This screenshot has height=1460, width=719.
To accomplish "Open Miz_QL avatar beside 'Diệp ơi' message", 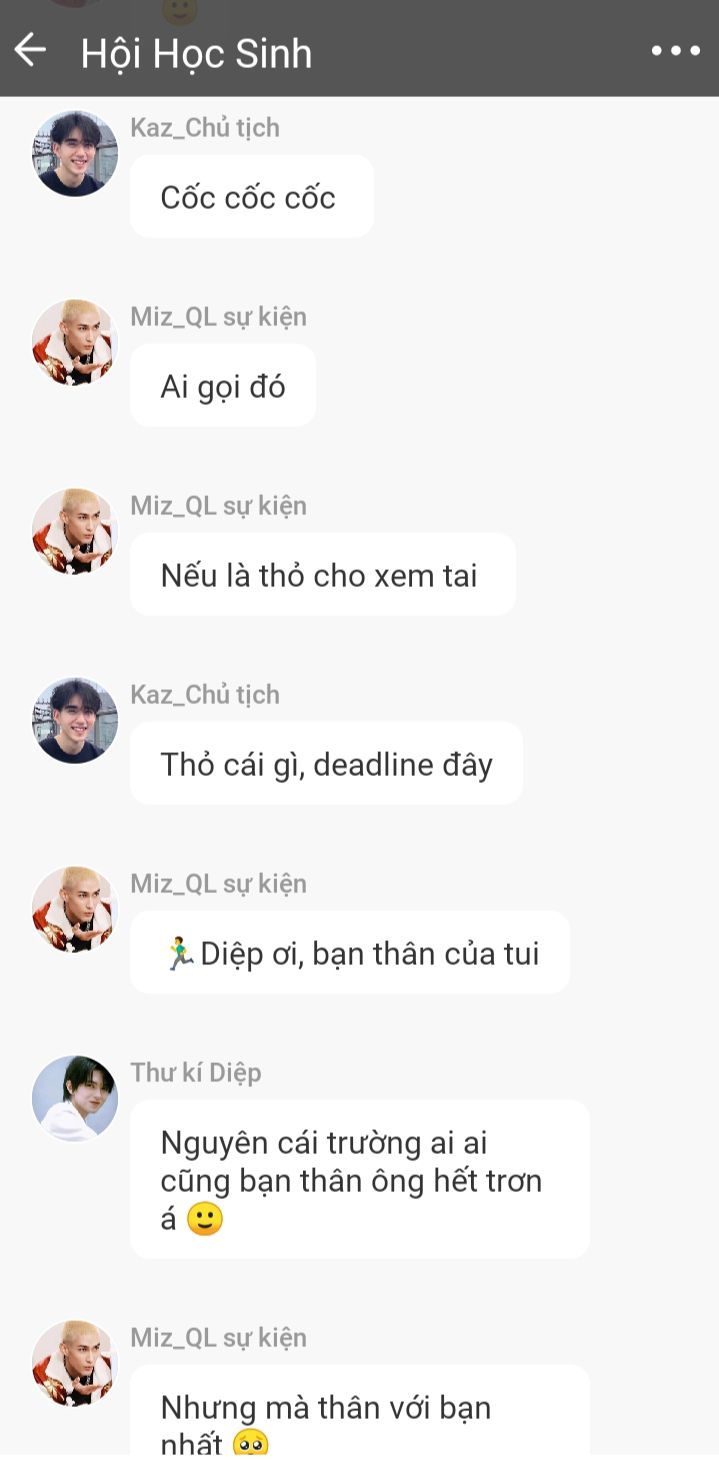I will (x=75, y=910).
